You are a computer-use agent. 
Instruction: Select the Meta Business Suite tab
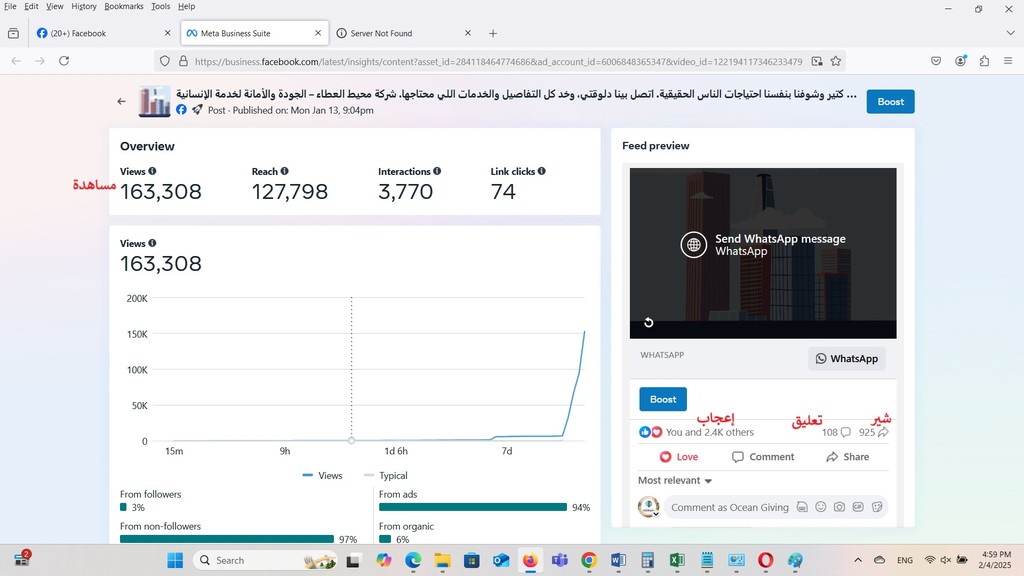[x=254, y=33]
